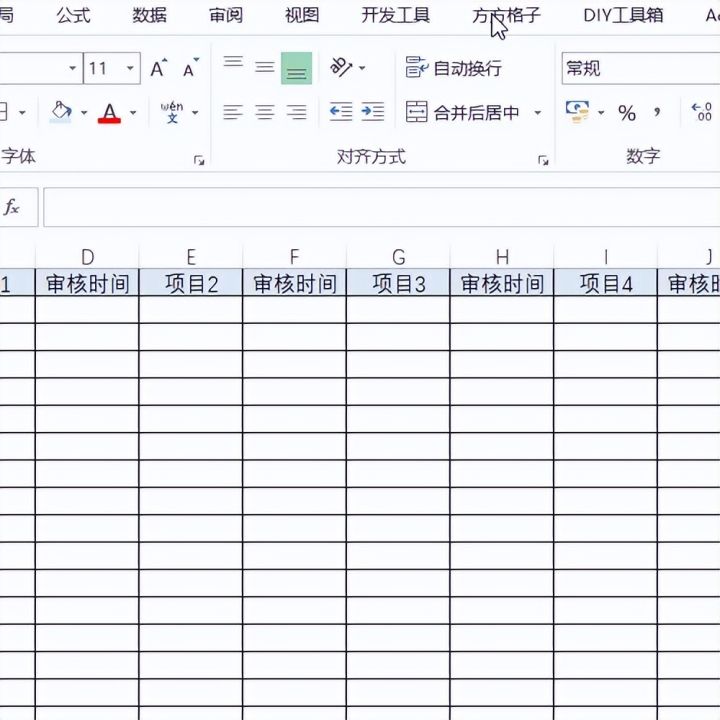Open the font size 11 dropdown
Image resolution: width=720 pixels, height=720 pixels.
pos(130,68)
